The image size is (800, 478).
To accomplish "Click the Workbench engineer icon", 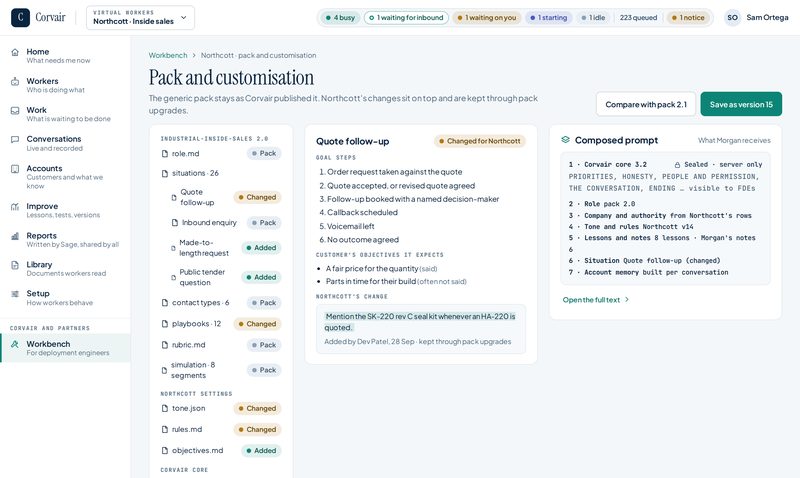I will click(x=15, y=344).
